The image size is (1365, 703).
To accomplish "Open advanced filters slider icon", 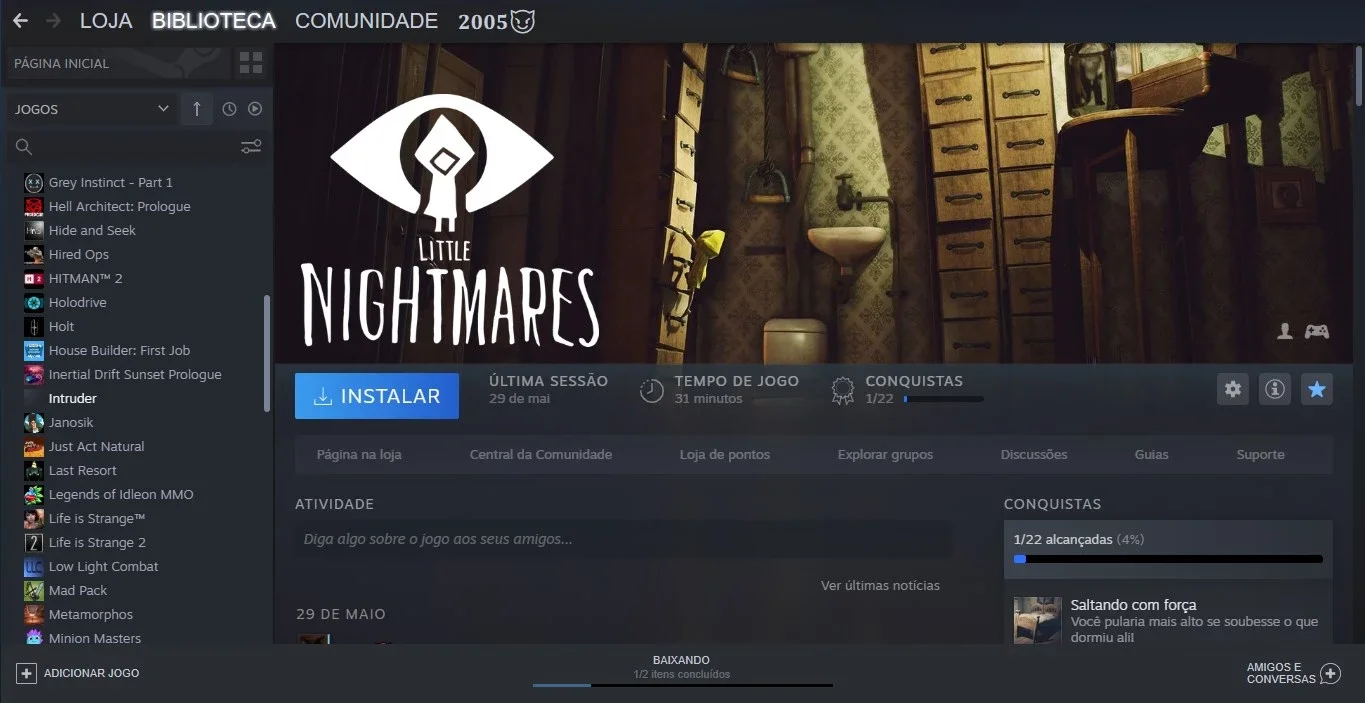I will coord(251,147).
